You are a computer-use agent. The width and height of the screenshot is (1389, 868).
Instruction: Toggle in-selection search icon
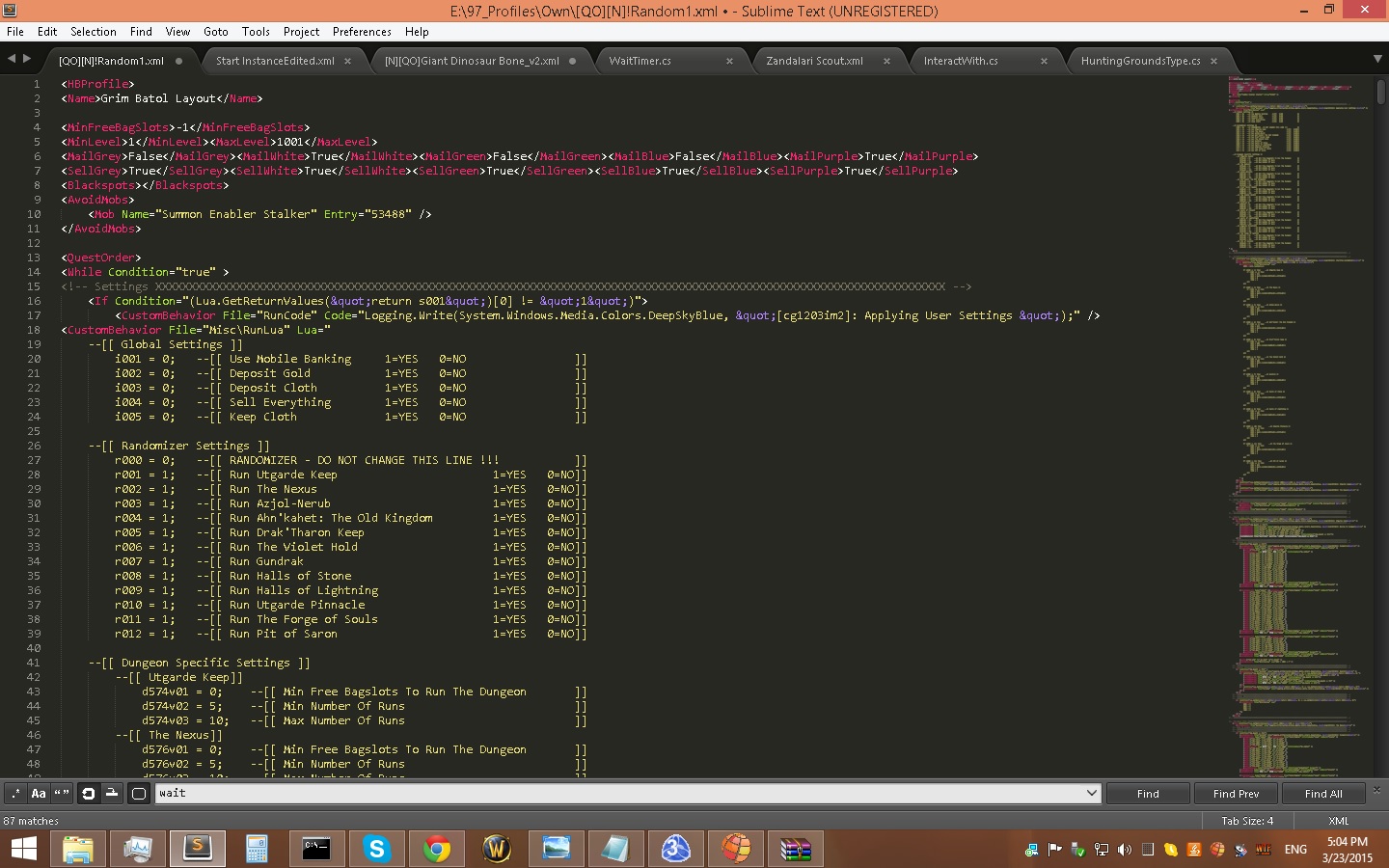point(112,793)
